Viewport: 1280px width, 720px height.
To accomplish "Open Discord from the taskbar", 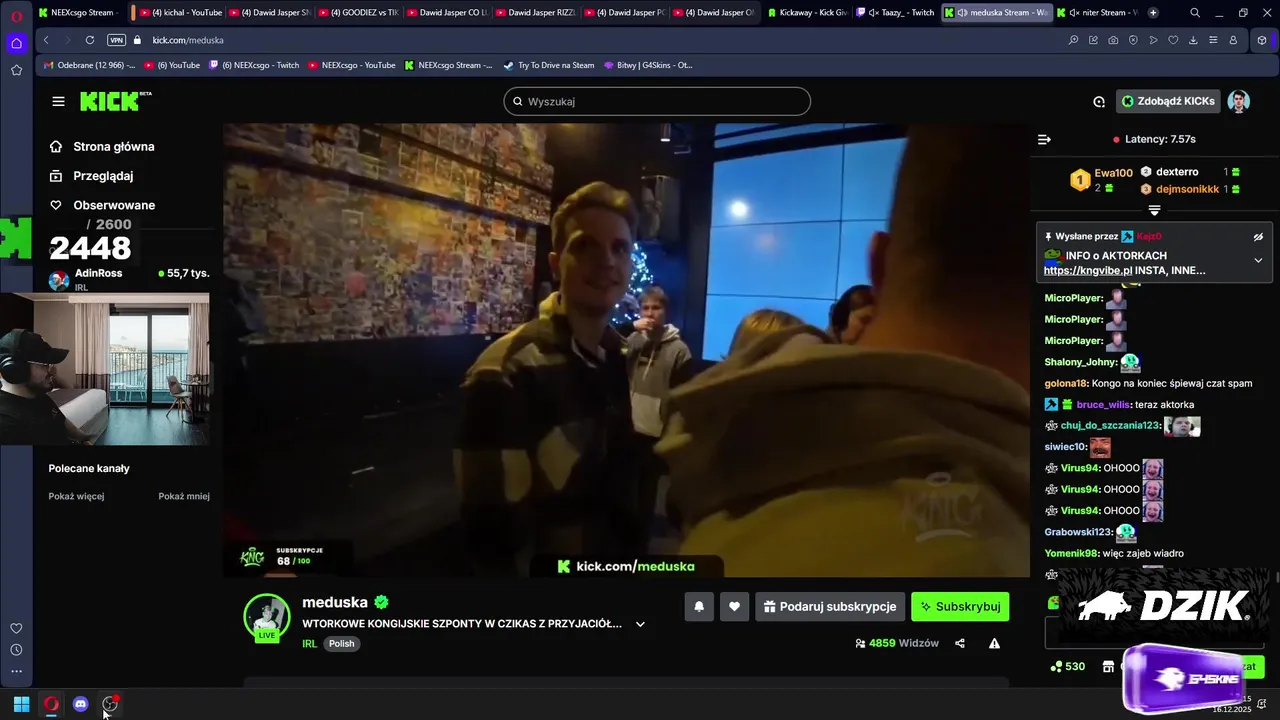I will (x=81, y=704).
